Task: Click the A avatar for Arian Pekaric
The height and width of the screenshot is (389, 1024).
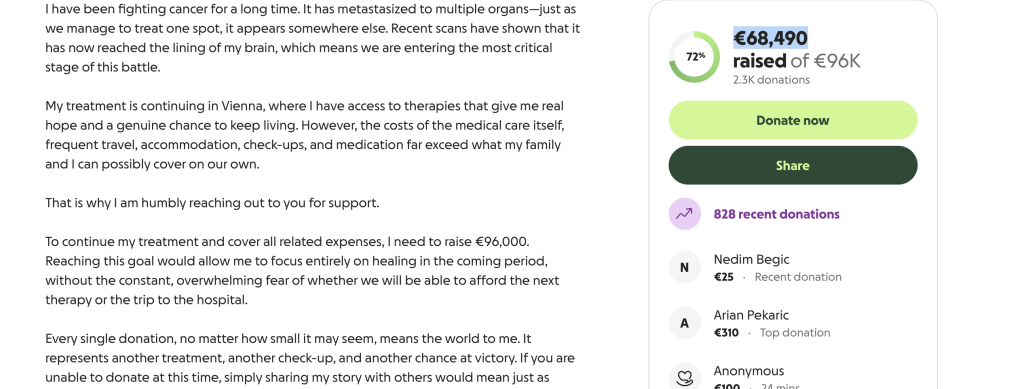Action: point(684,323)
